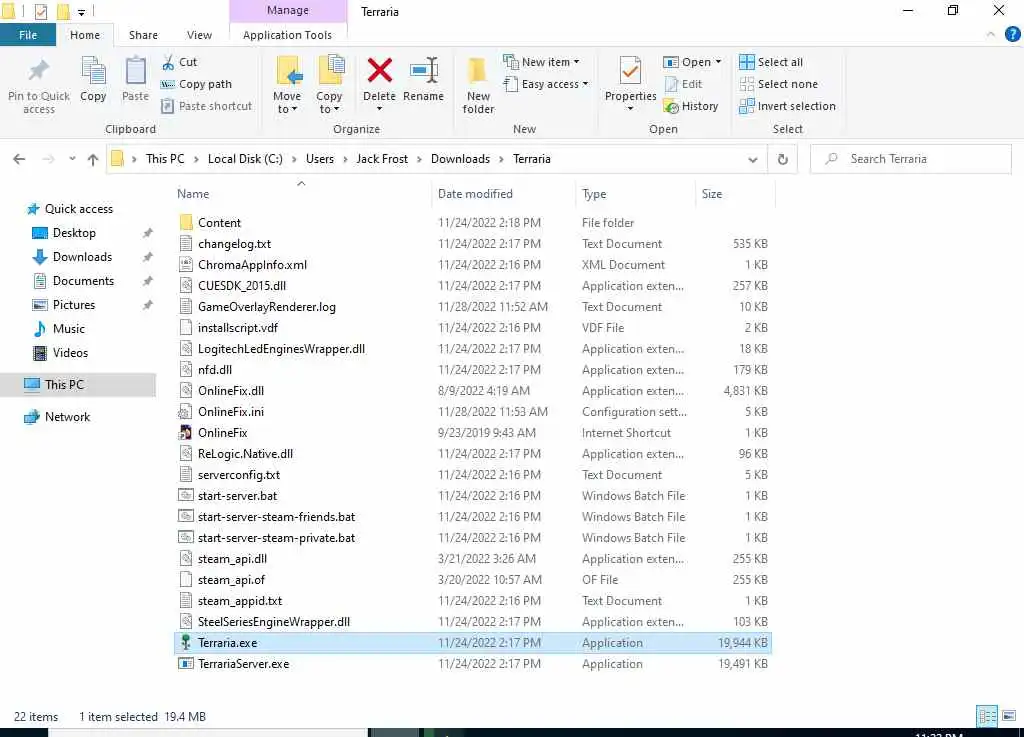Open Properties of selected file

pyautogui.click(x=630, y=82)
